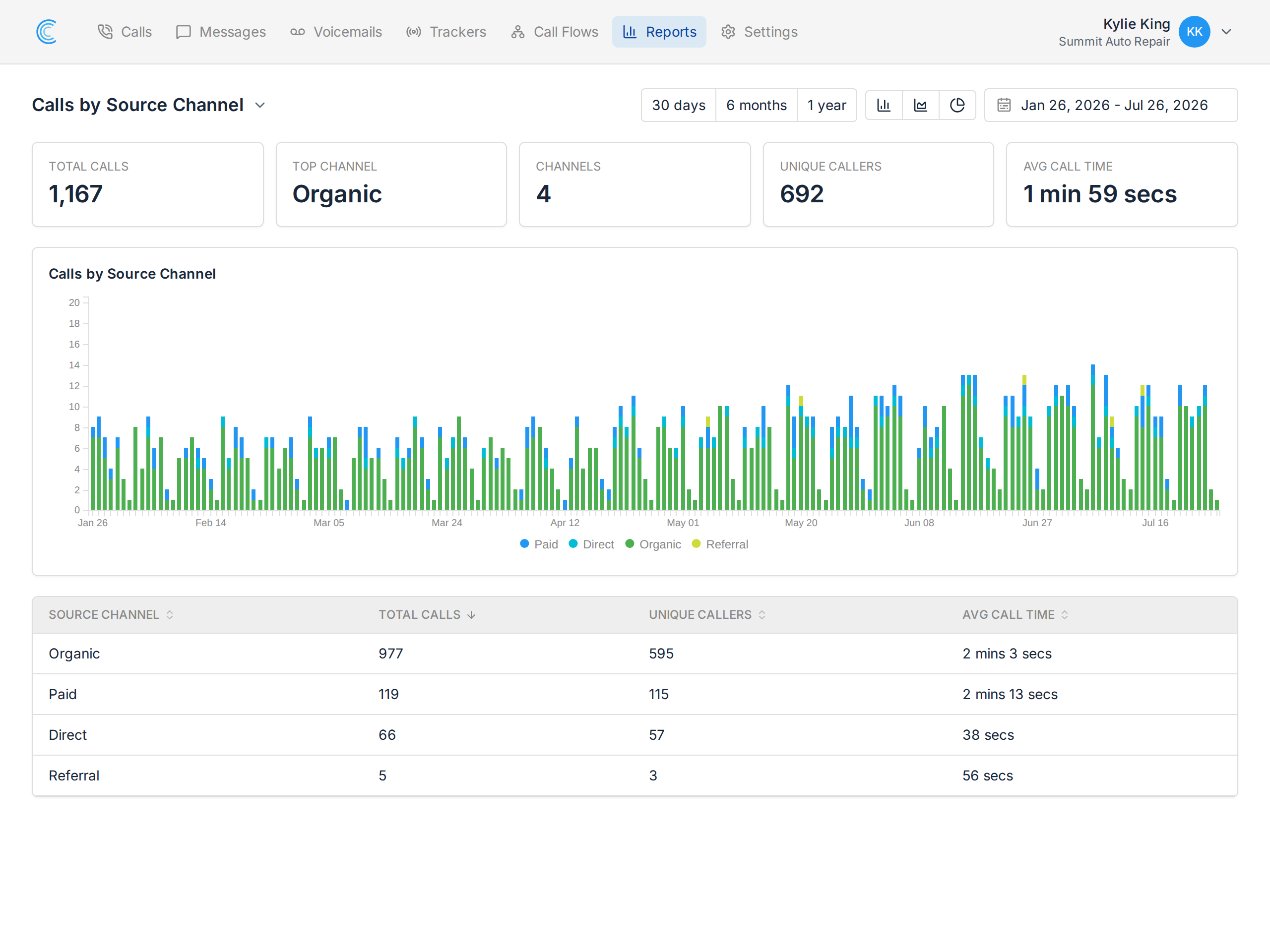
Task: Switch to bar chart view icon
Action: 884,105
